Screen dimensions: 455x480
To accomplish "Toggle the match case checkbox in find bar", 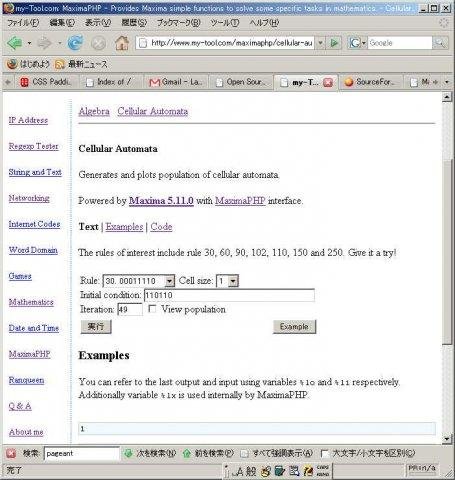I will click(x=324, y=453).
